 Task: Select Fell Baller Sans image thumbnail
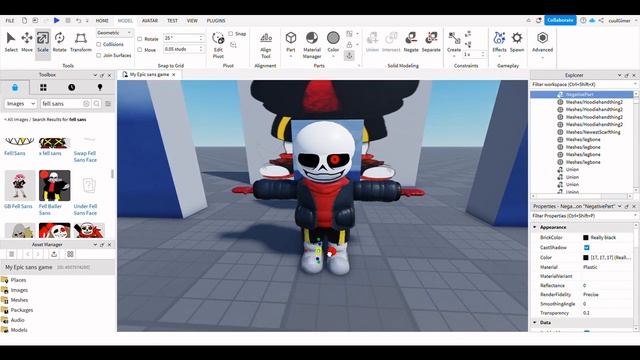tap(54, 186)
